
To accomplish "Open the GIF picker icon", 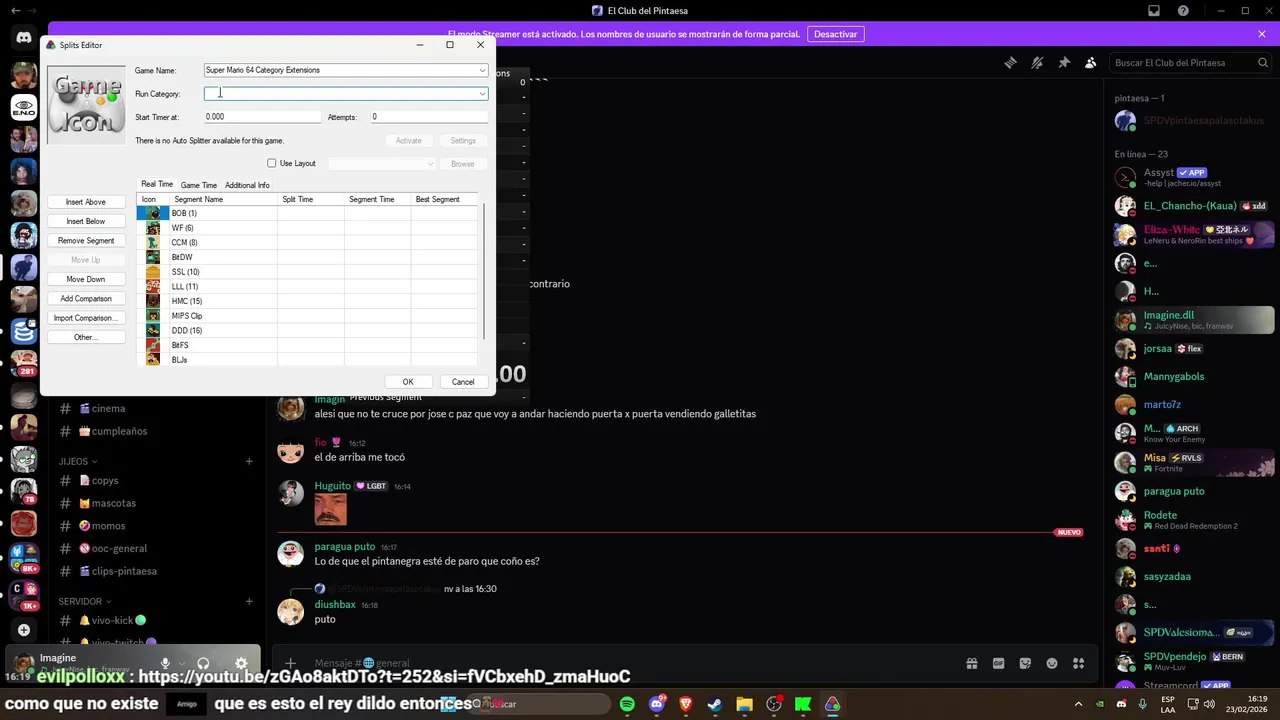I will 998,663.
